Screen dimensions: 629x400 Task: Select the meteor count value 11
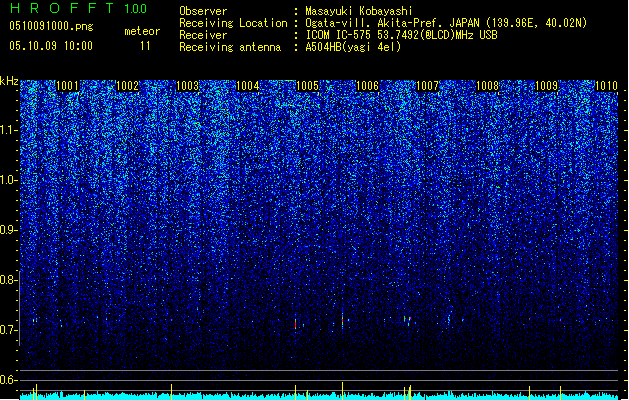point(145,46)
